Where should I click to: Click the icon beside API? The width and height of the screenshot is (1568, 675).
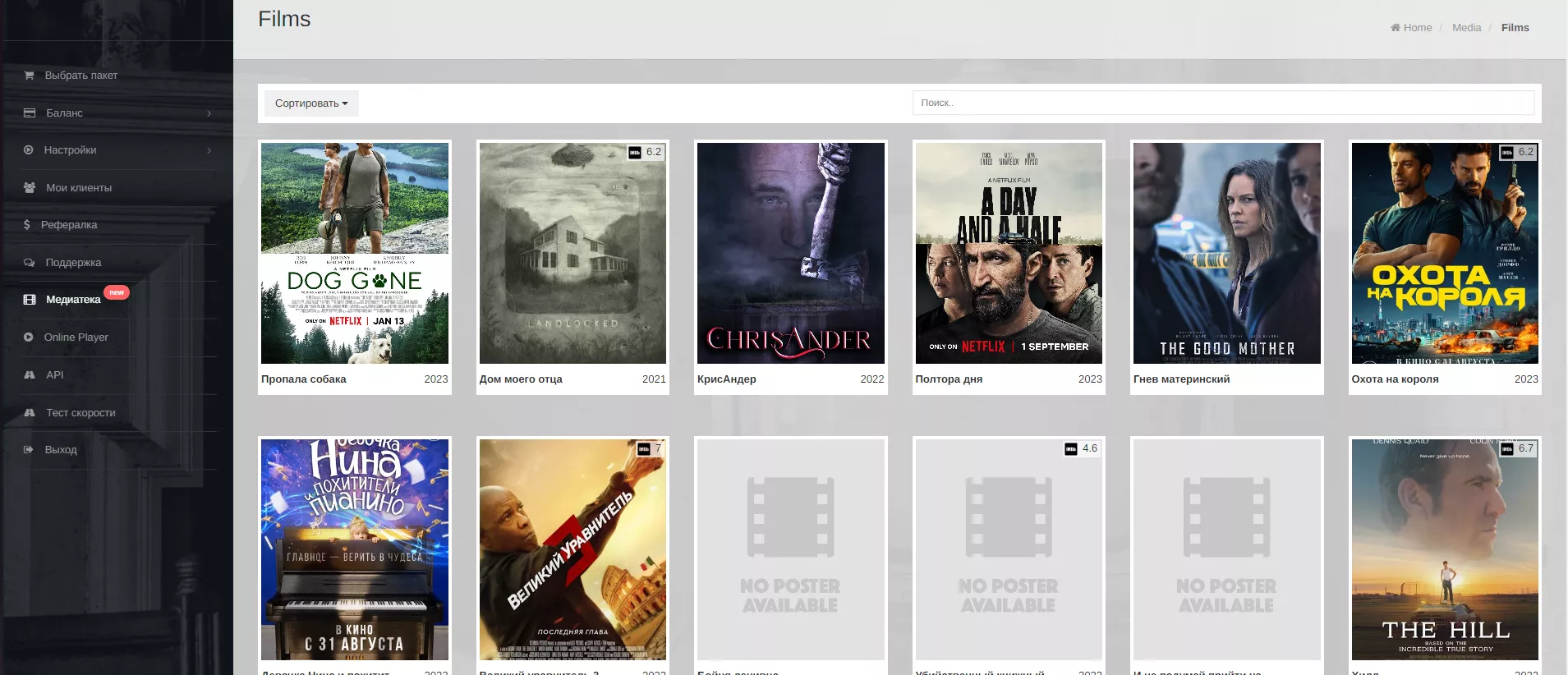click(x=30, y=375)
